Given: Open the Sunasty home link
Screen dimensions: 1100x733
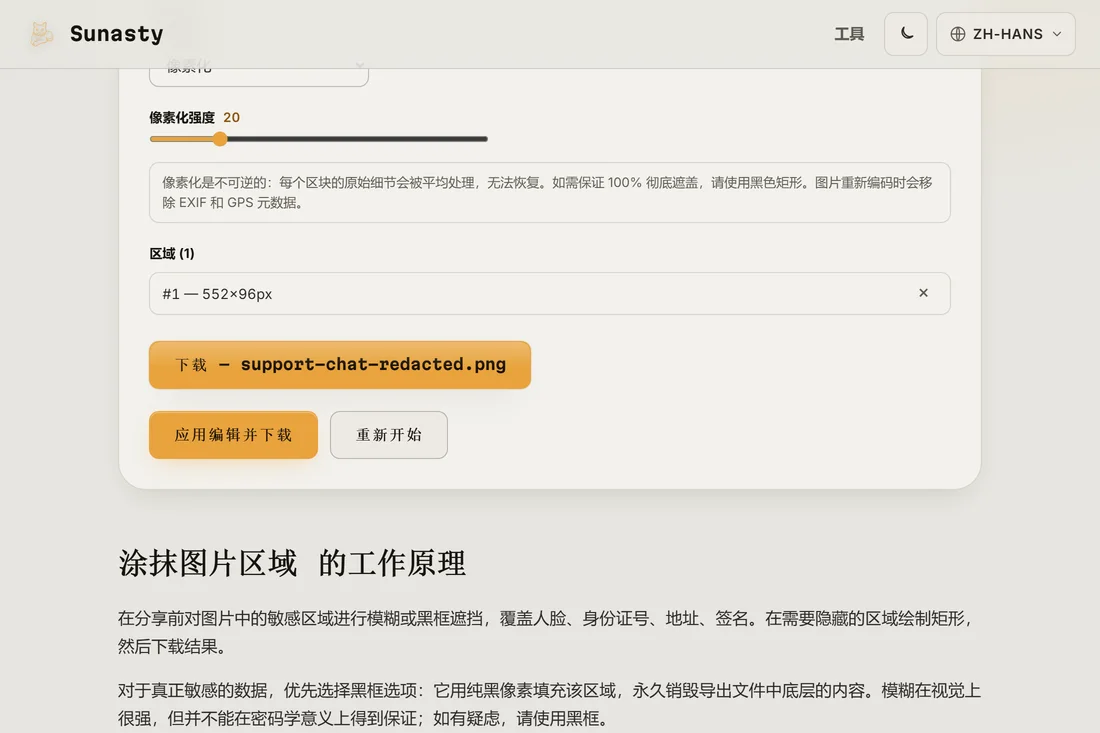Looking at the screenshot, I should (96, 34).
